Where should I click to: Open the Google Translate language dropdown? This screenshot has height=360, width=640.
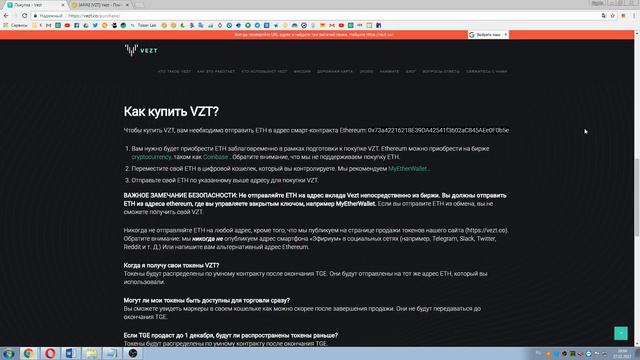[488, 35]
